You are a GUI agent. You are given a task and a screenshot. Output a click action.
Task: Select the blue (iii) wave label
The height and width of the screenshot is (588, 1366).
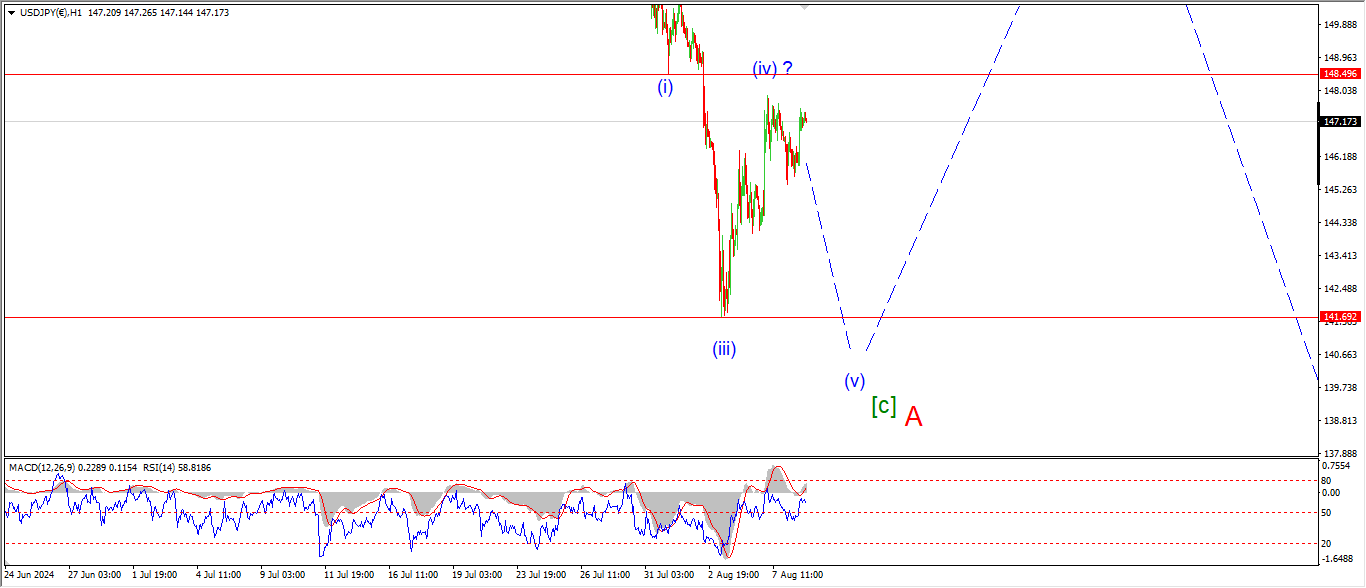724,349
